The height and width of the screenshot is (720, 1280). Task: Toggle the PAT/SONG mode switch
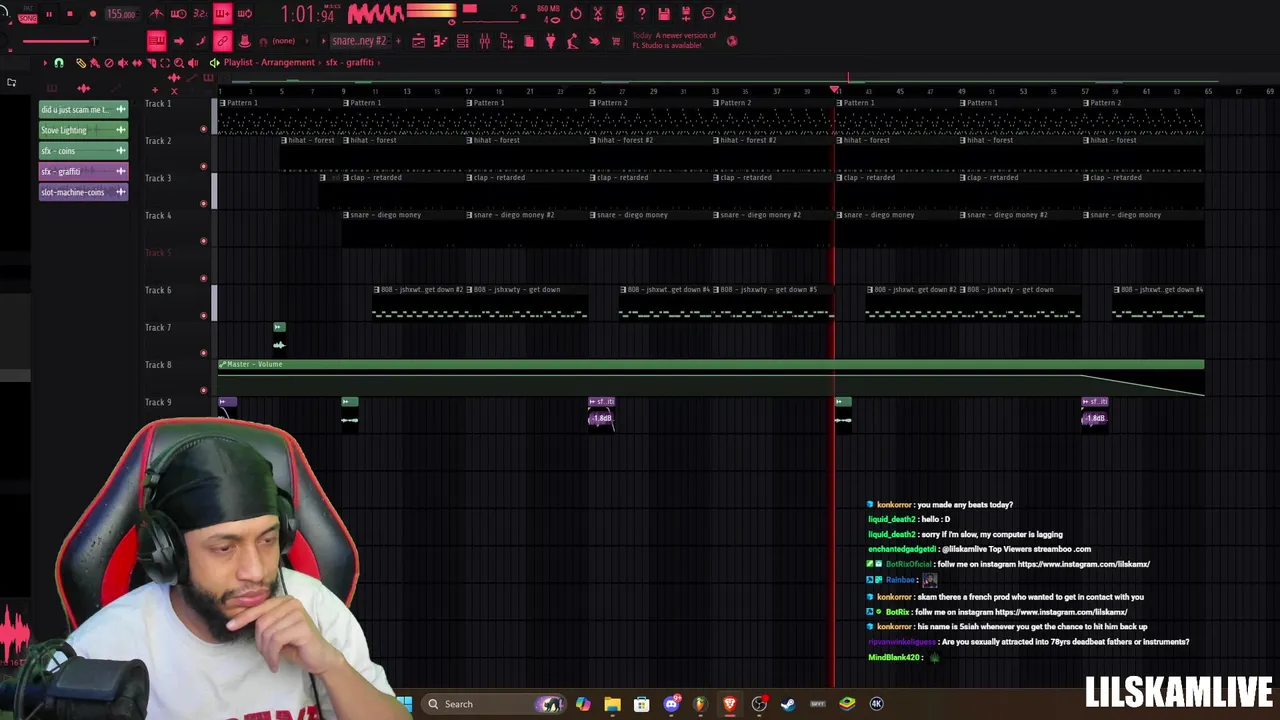[x=28, y=14]
